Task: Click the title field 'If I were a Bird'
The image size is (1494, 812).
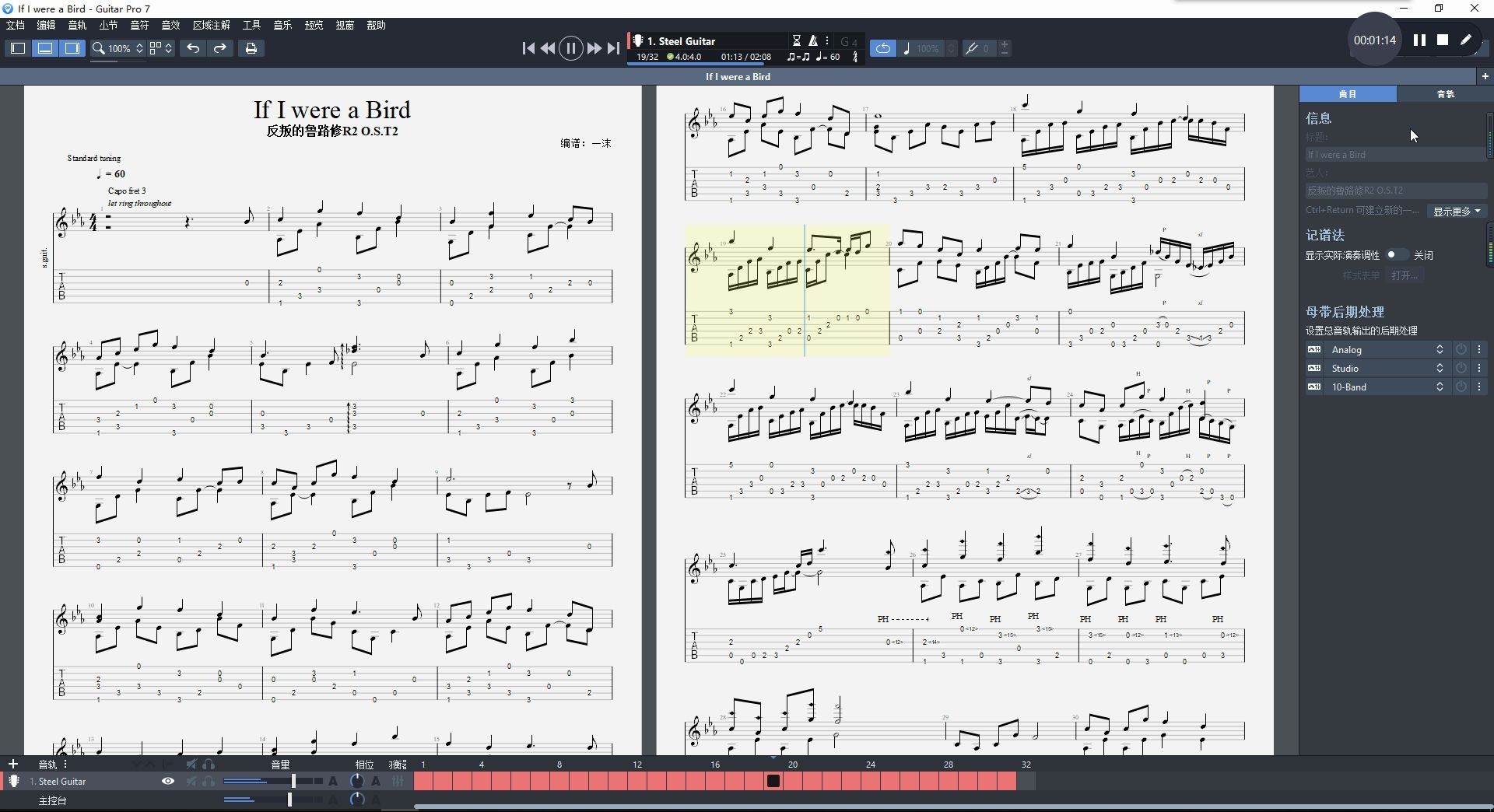Action: (1395, 155)
